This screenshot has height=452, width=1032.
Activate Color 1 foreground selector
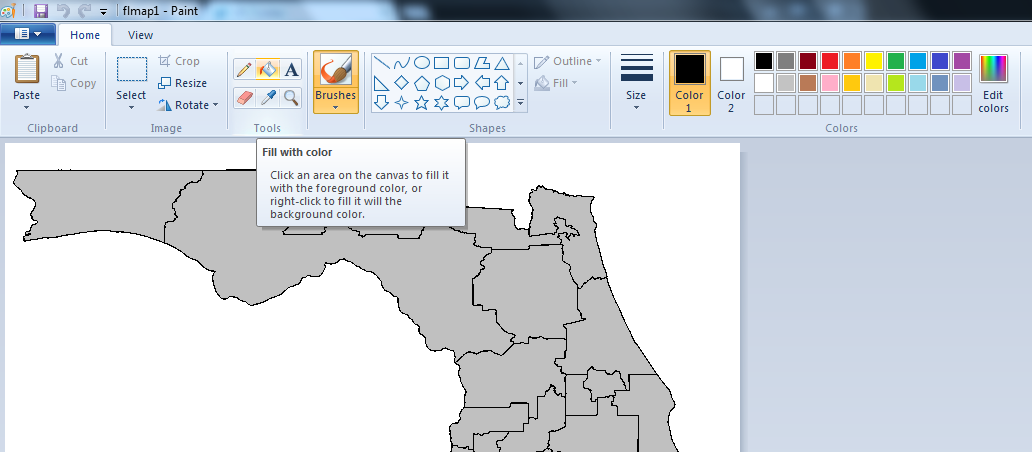(690, 83)
